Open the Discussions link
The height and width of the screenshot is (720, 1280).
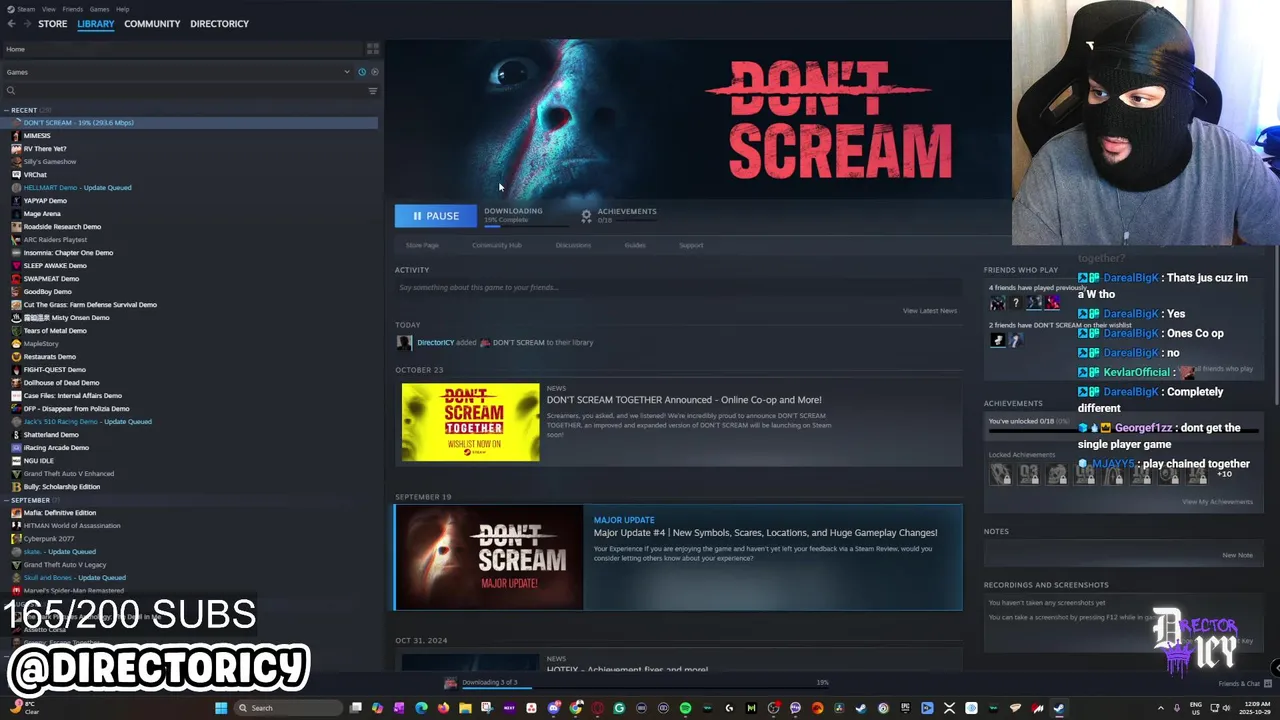(573, 245)
